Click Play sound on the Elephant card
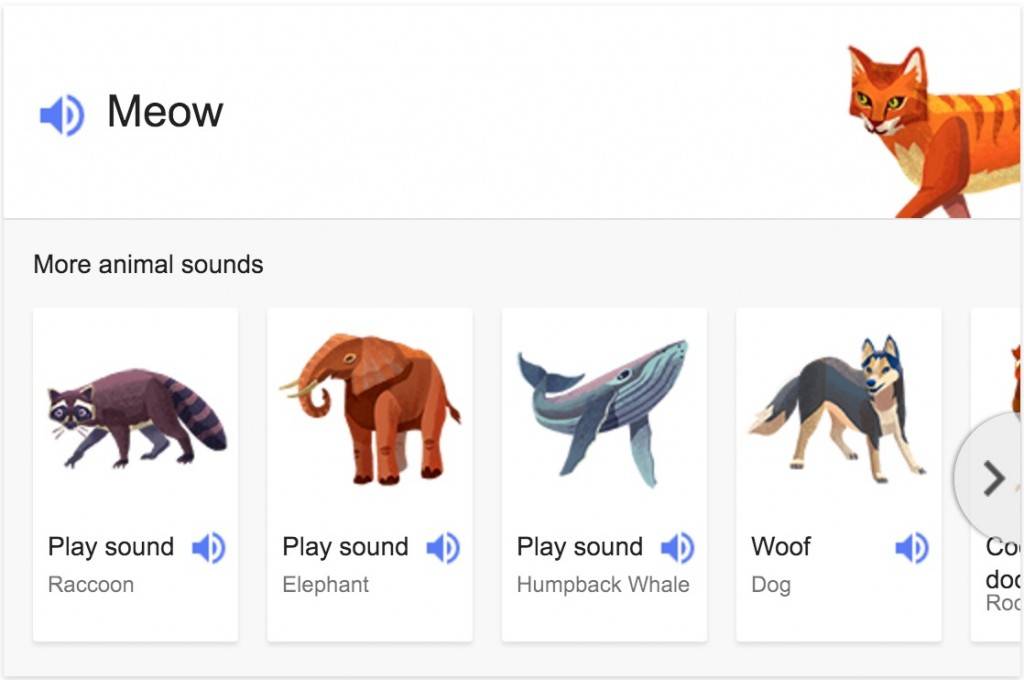 point(344,547)
